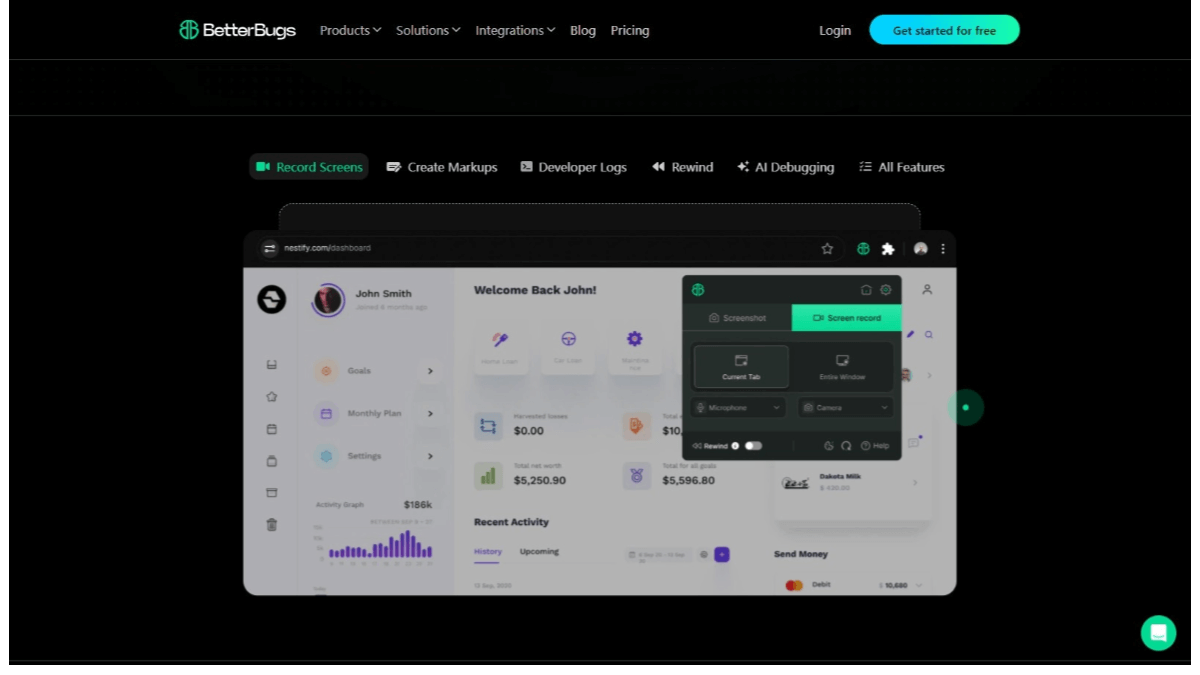Switch to the Developer Logs tab
Screen dimensions: 1200x675
(x=573, y=167)
